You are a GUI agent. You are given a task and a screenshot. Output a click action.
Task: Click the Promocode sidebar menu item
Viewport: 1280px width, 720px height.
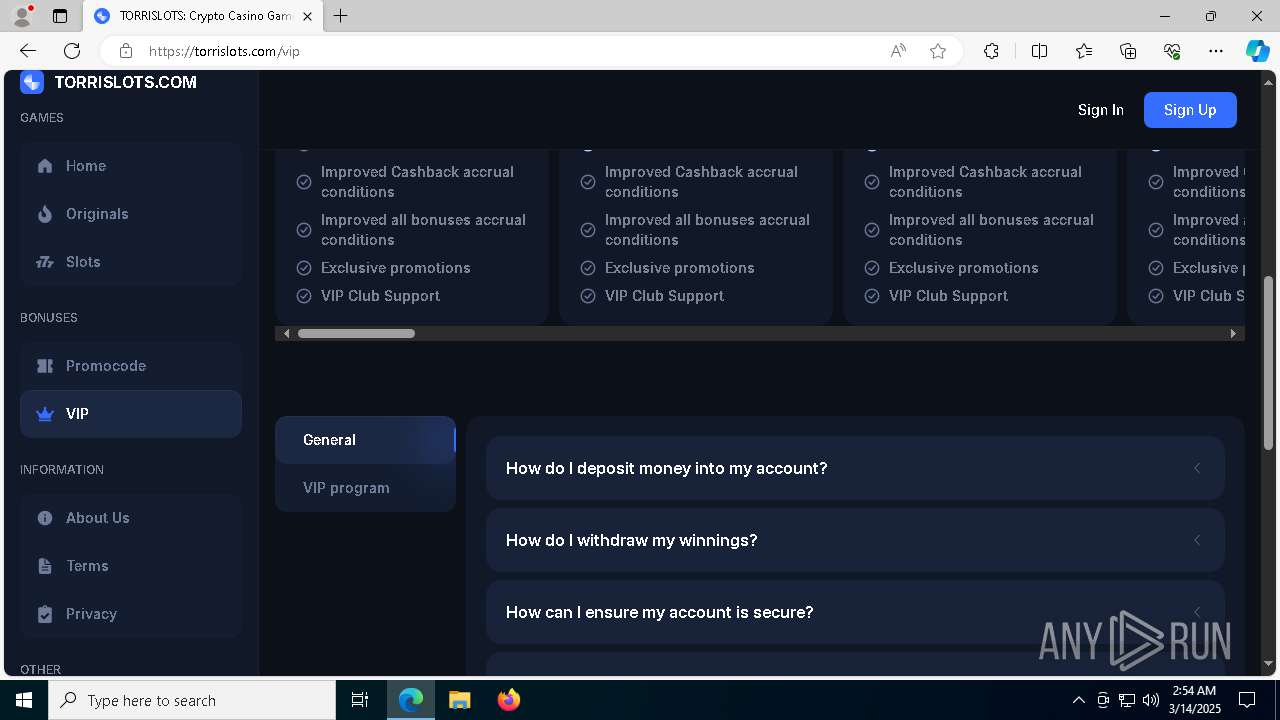click(131, 366)
